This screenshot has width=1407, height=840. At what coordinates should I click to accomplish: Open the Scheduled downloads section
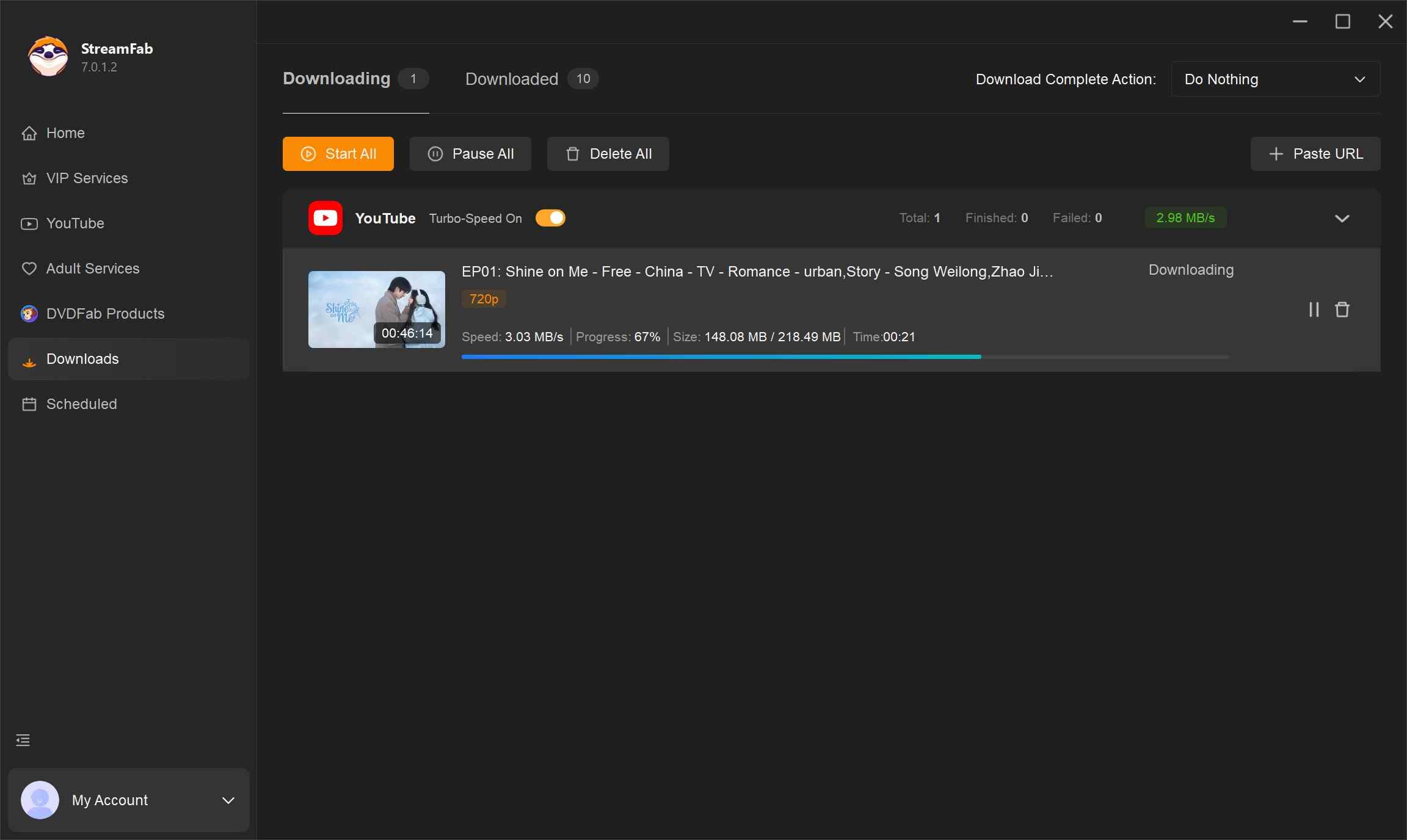(81, 404)
